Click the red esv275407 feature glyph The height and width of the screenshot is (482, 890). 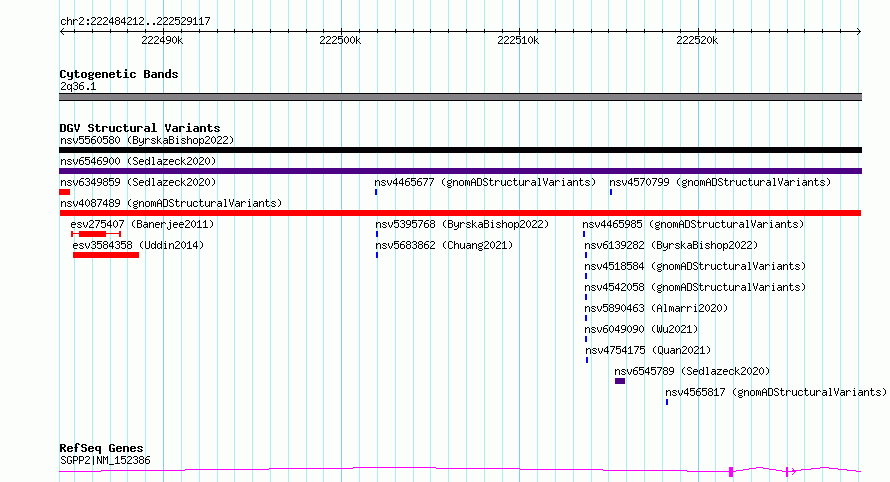[96, 234]
